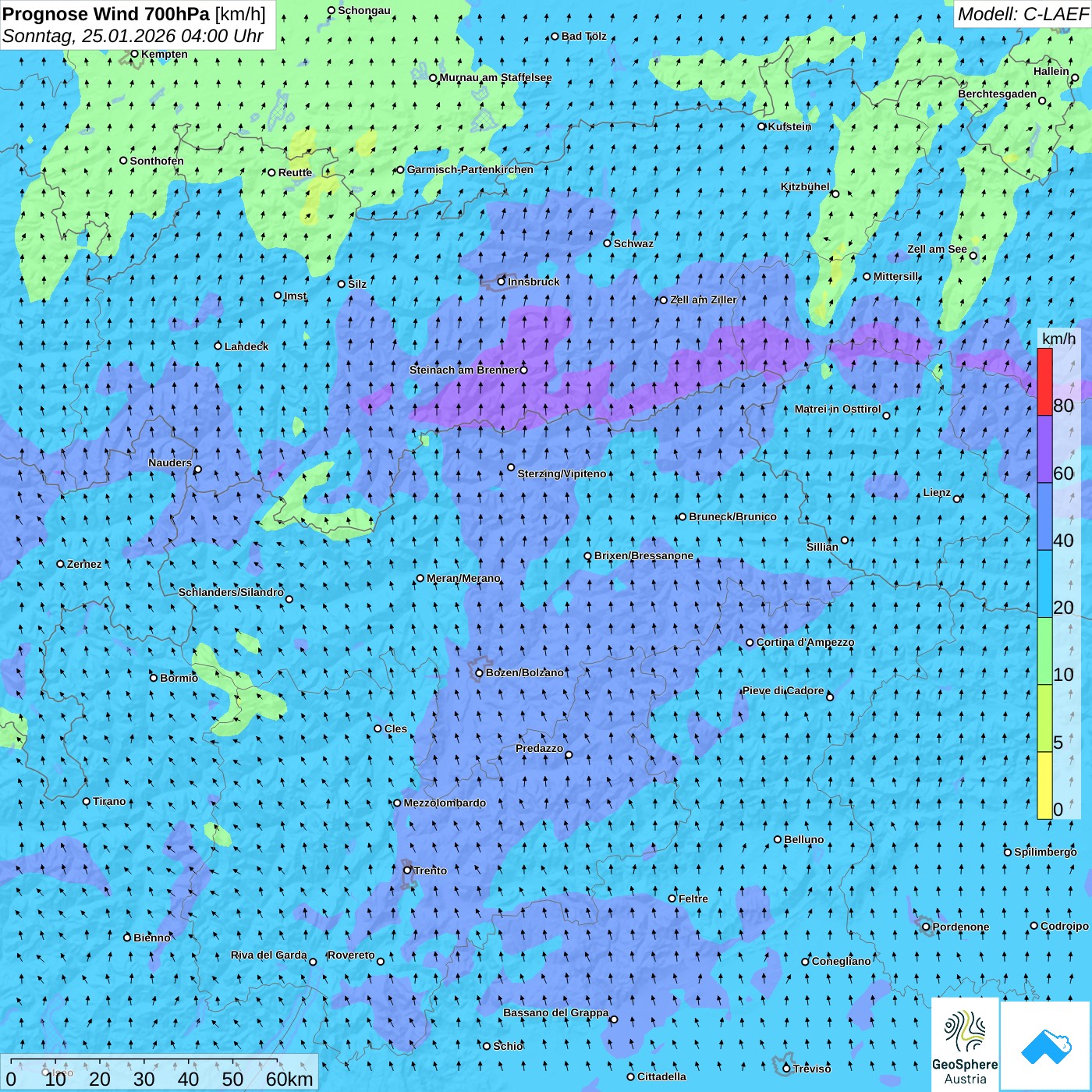Screen dimensions: 1092x1092
Task: Click the "Modell: C-LAEF" label
Action: 1022,14
